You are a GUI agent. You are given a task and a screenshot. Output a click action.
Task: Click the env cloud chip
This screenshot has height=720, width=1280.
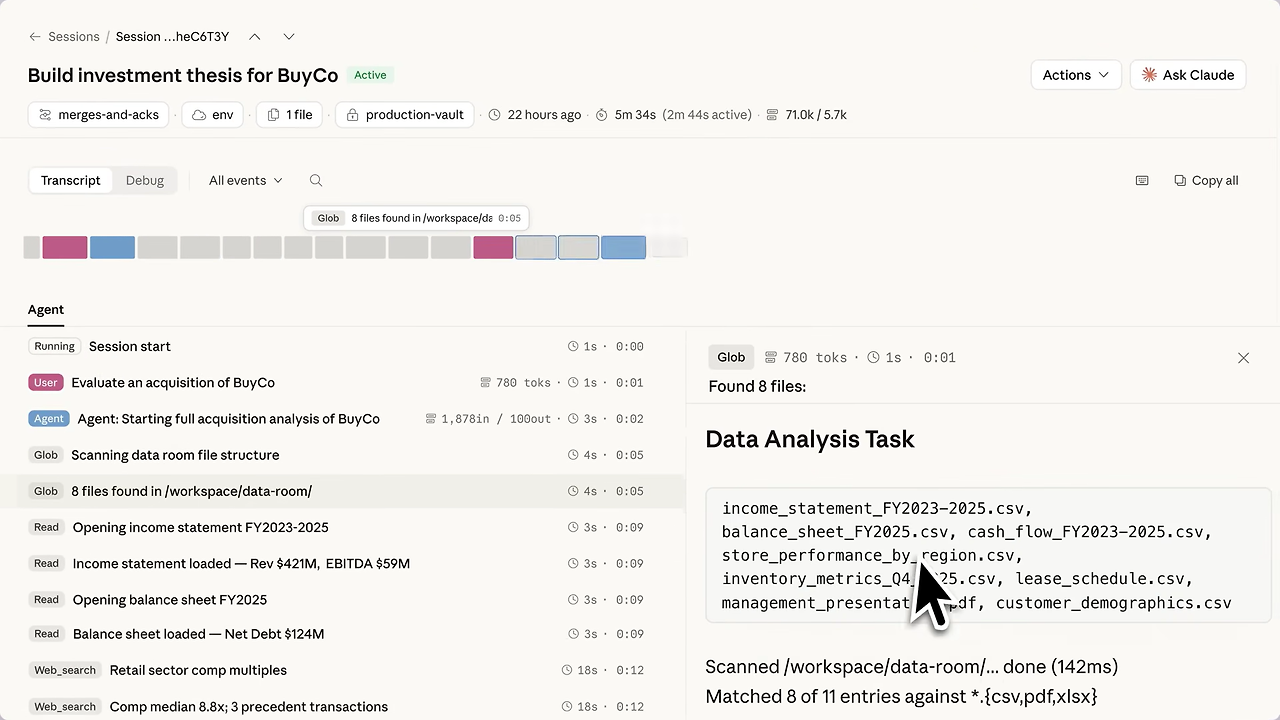(x=212, y=115)
